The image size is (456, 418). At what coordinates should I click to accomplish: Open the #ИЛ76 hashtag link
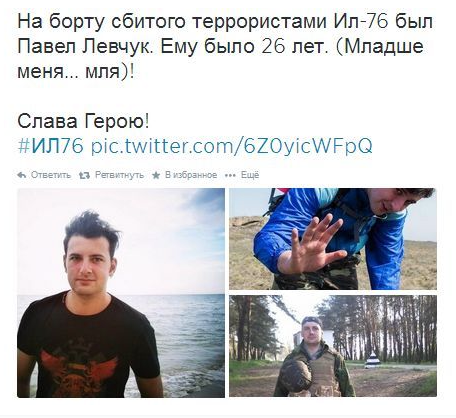[50, 146]
